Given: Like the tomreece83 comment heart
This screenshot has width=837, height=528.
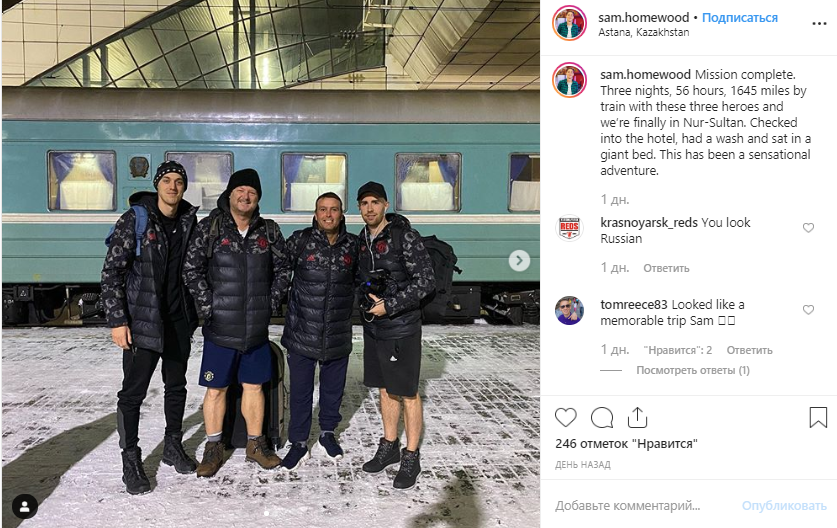Looking at the screenshot, I should (x=808, y=310).
